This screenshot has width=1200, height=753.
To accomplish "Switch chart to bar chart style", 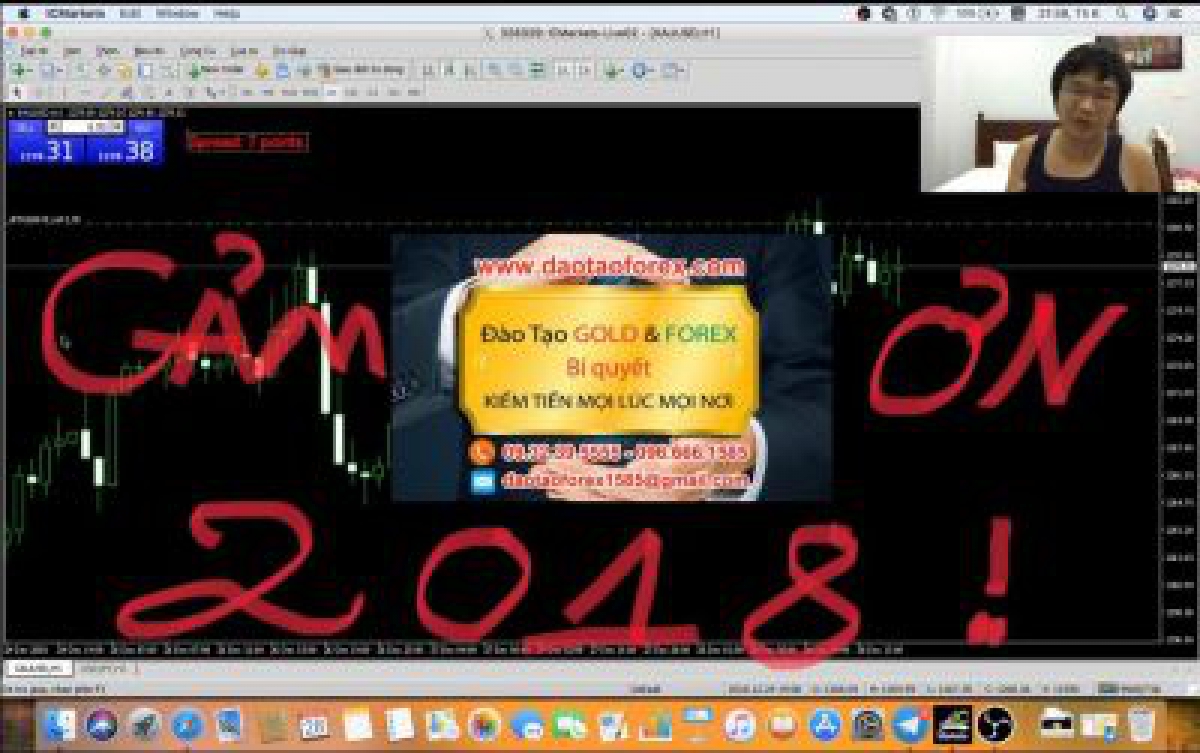I will [x=427, y=70].
